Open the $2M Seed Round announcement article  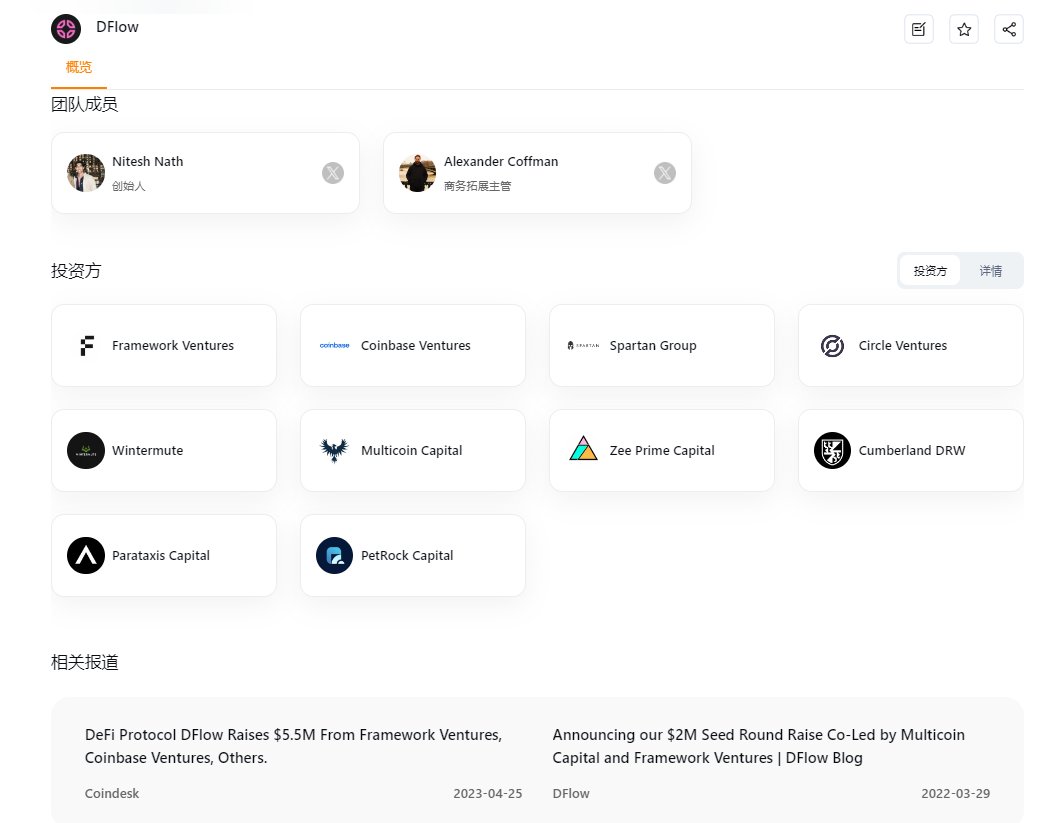tap(759, 746)
